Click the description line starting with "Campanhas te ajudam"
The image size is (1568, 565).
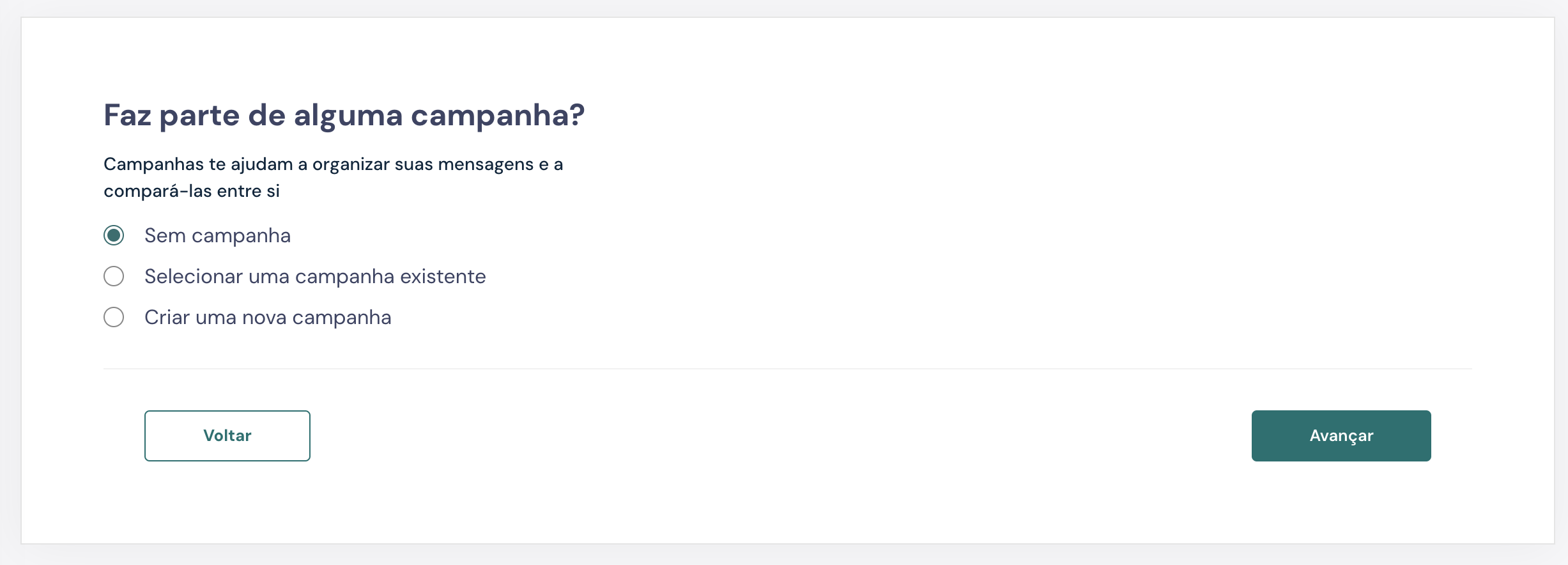(x=333, y=164)
